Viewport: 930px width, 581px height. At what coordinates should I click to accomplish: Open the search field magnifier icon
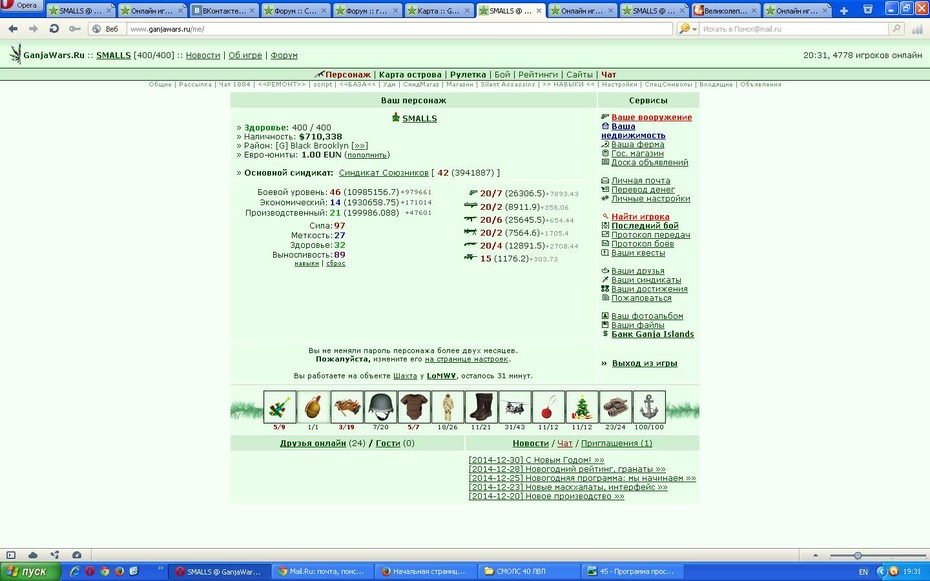pos(896,28)
